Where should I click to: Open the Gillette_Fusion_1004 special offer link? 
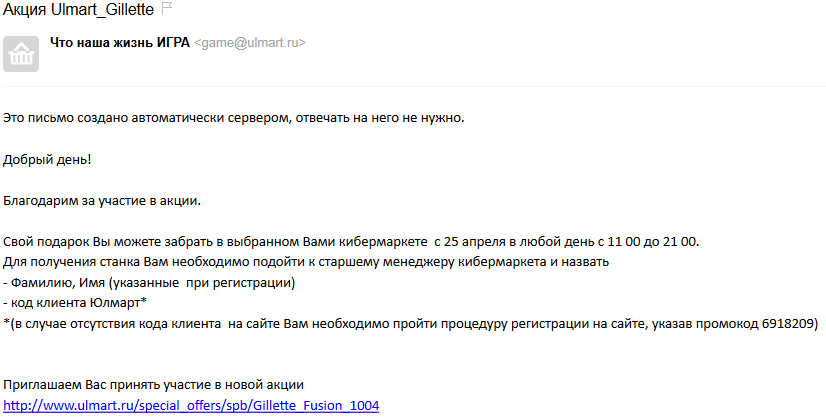(191, 405)
